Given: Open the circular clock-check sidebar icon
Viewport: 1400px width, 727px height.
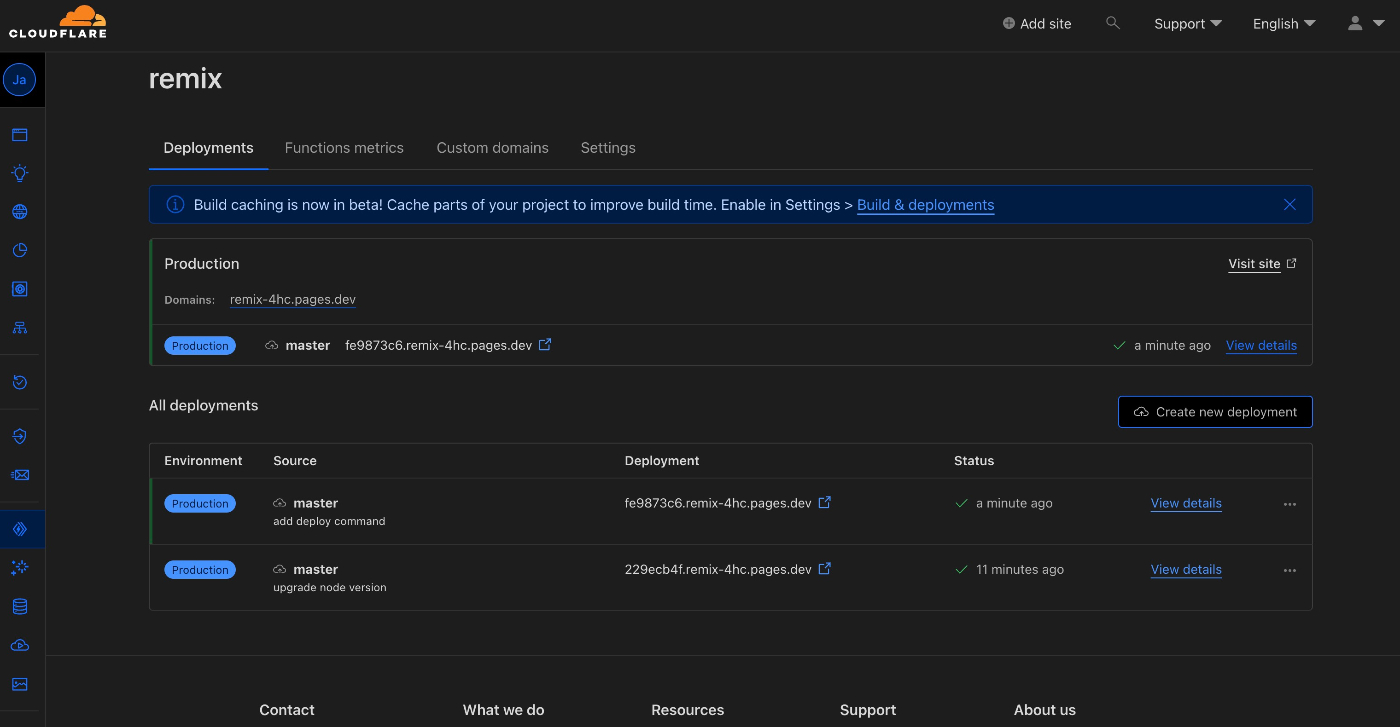Looking at the screenshot, I should (19, 382).
